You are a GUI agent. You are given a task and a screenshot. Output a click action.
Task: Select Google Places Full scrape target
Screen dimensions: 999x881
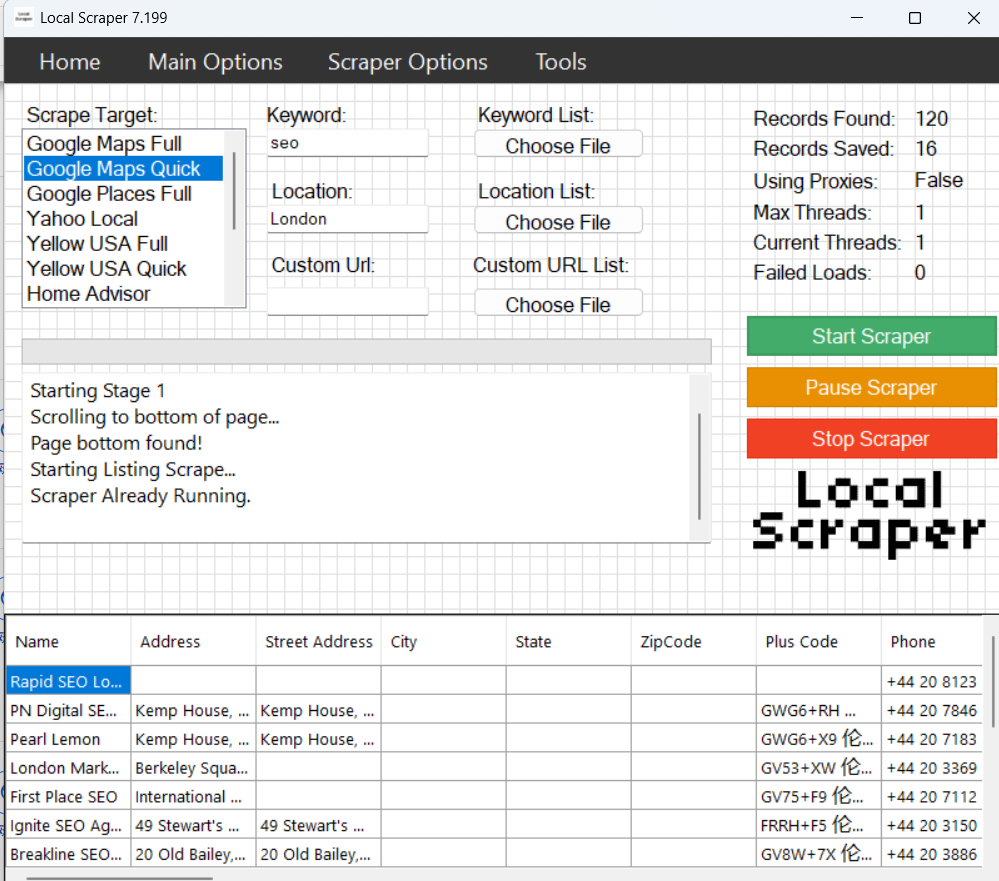(x=124, y=194)
